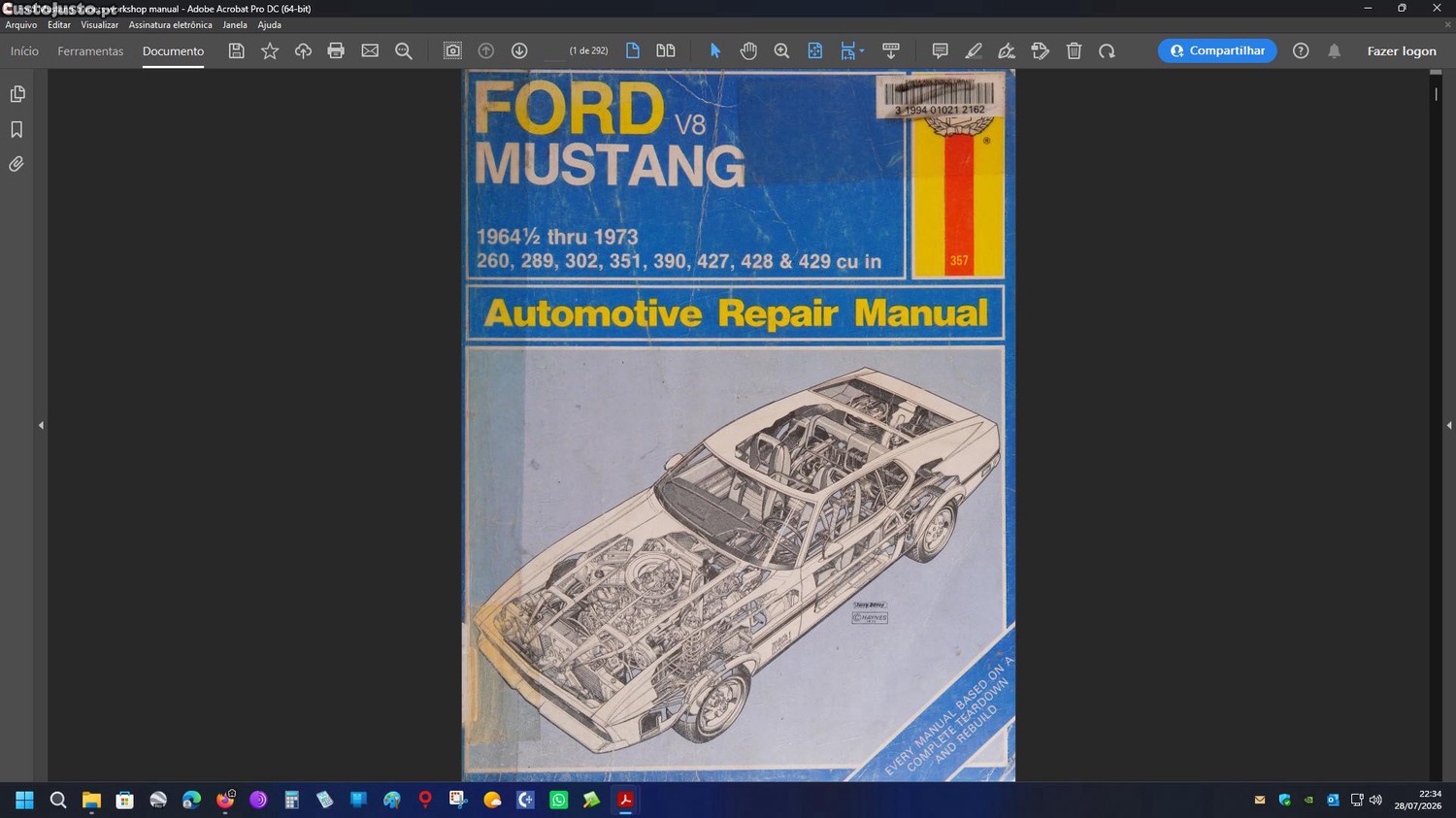Show page thumbnails panel
Image resolution: width=1456 pixels, height=818 pixels.
pos(17,94)
